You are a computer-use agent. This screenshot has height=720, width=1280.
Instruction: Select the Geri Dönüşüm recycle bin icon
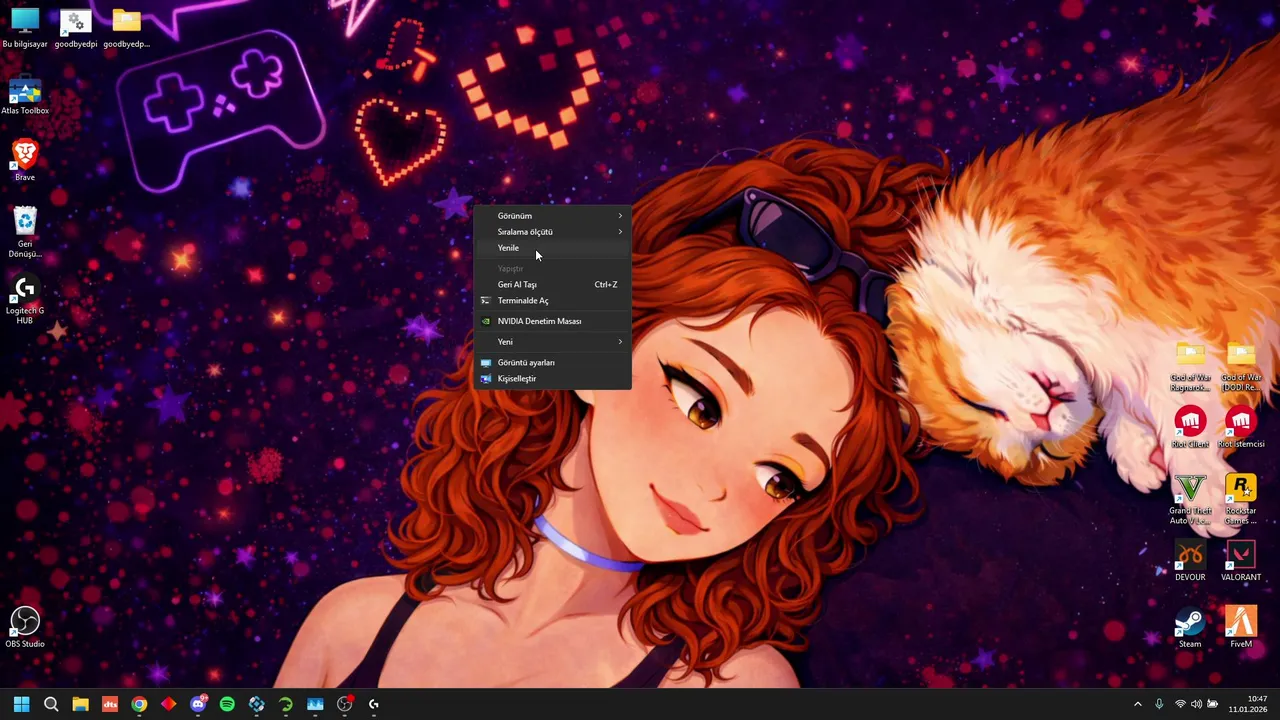point(25,232)
